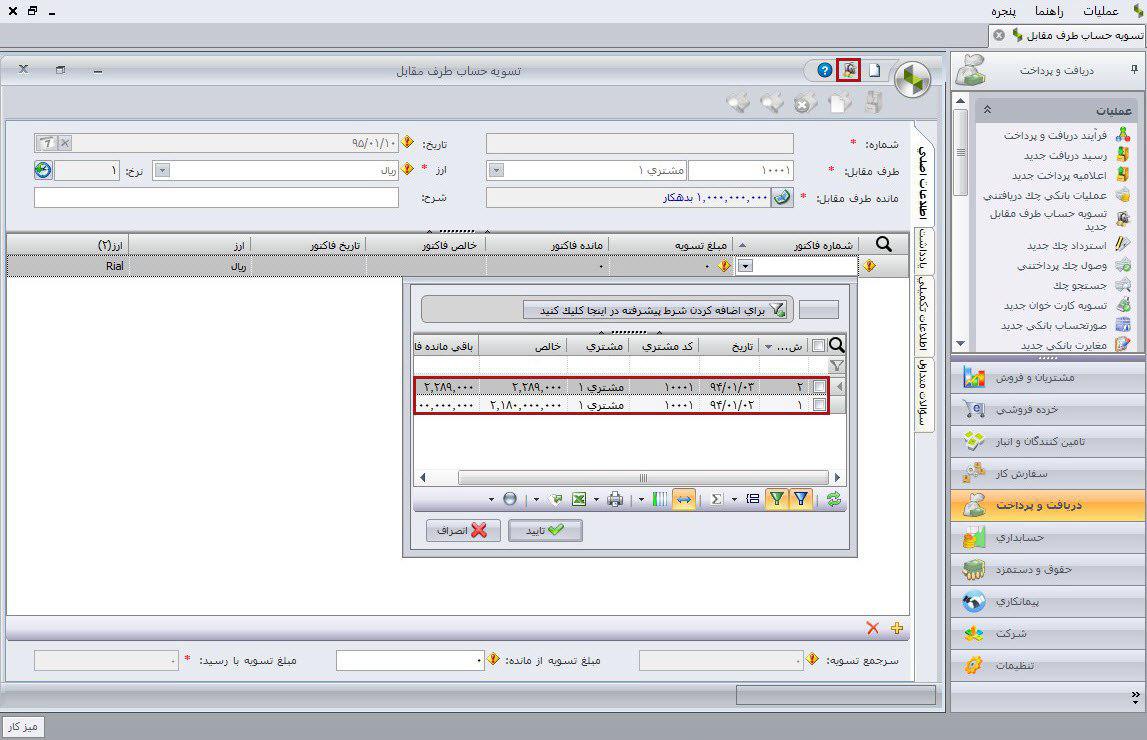Click the magnifier search icon in the popup grid header

(837, 345)
